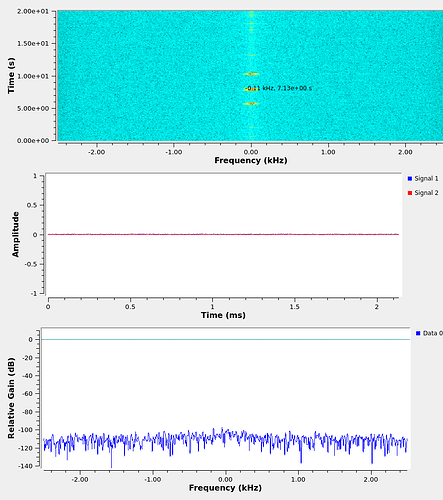This screenshot has height=500, width=443.
Task: Click the -140 dB tick label
Action: pos(26,466)
